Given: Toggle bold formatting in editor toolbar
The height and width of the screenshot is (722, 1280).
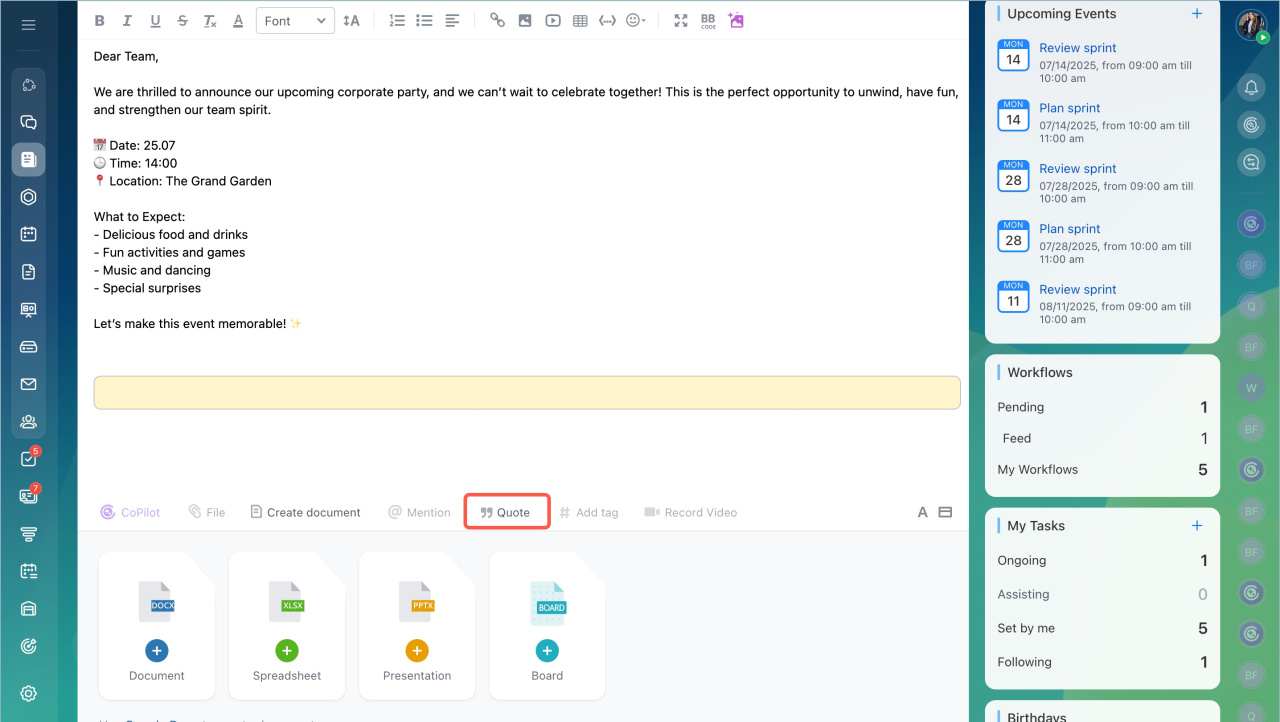Looking at the screenshot, I should tap(99, 21).
